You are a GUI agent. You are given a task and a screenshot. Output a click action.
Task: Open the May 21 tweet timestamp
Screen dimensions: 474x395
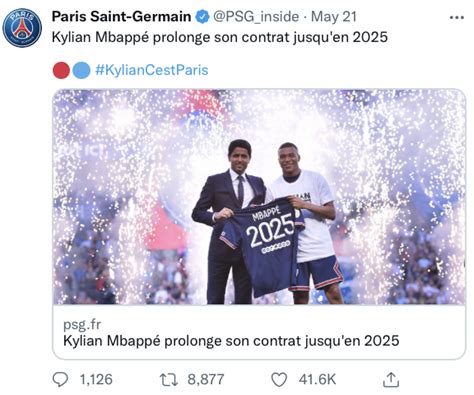[334, 17]
